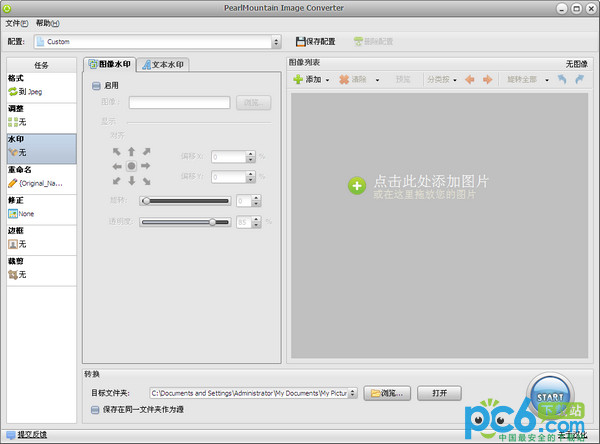Open the 修正 None task
600x444 pixels.
click(x=41, y=210)
